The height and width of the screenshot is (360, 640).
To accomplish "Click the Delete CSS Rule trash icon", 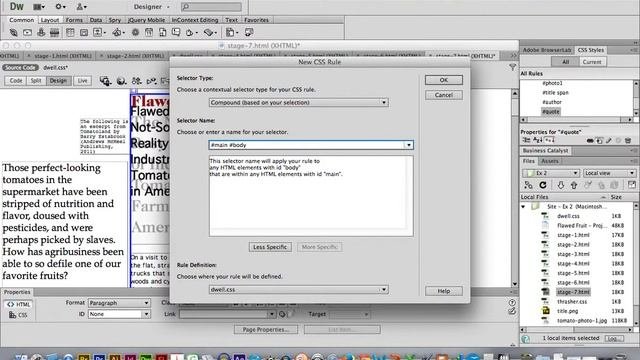I will 628,140.
